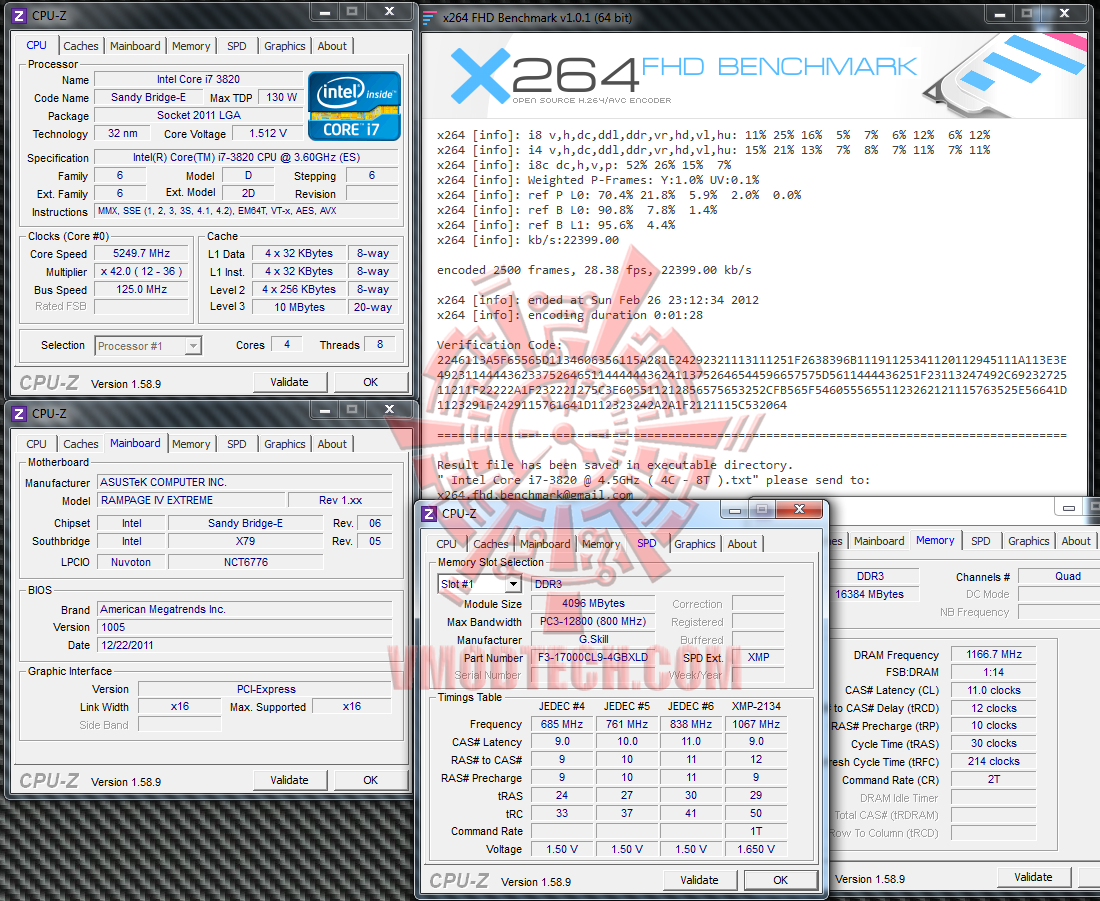Click the Intel Core i7 logo badge
This screenshot has width=1100, height=901.
pos(354,106)
